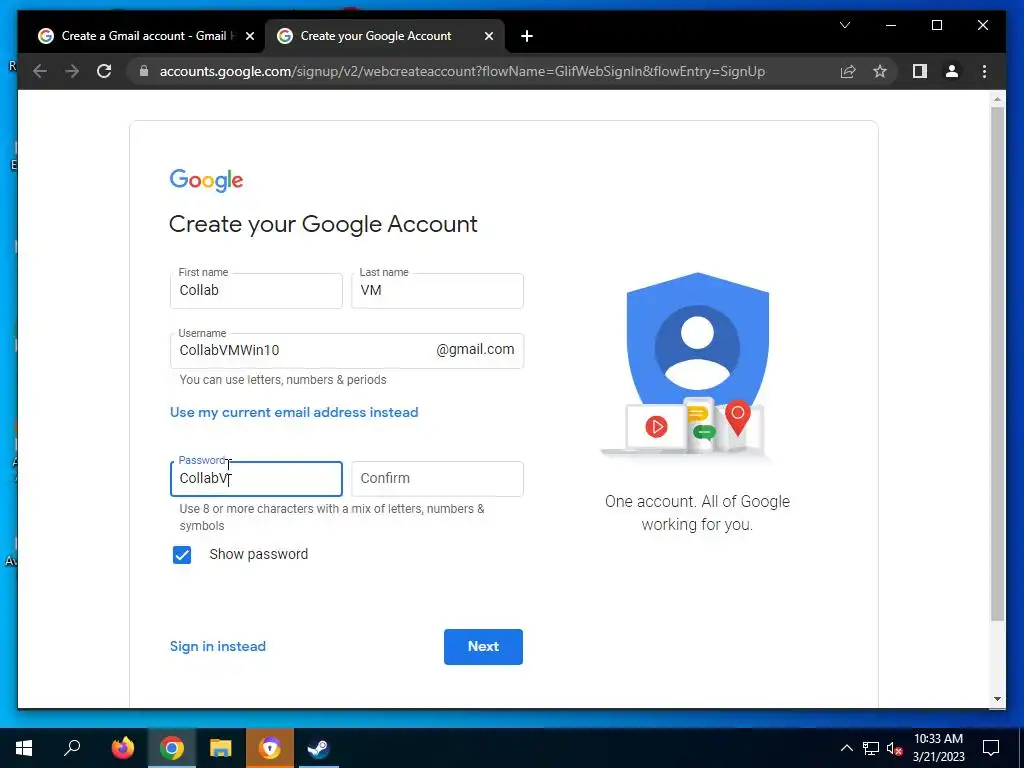Open network status tray icon
This screenshot has width=1024, height=768.
(871, 748)
